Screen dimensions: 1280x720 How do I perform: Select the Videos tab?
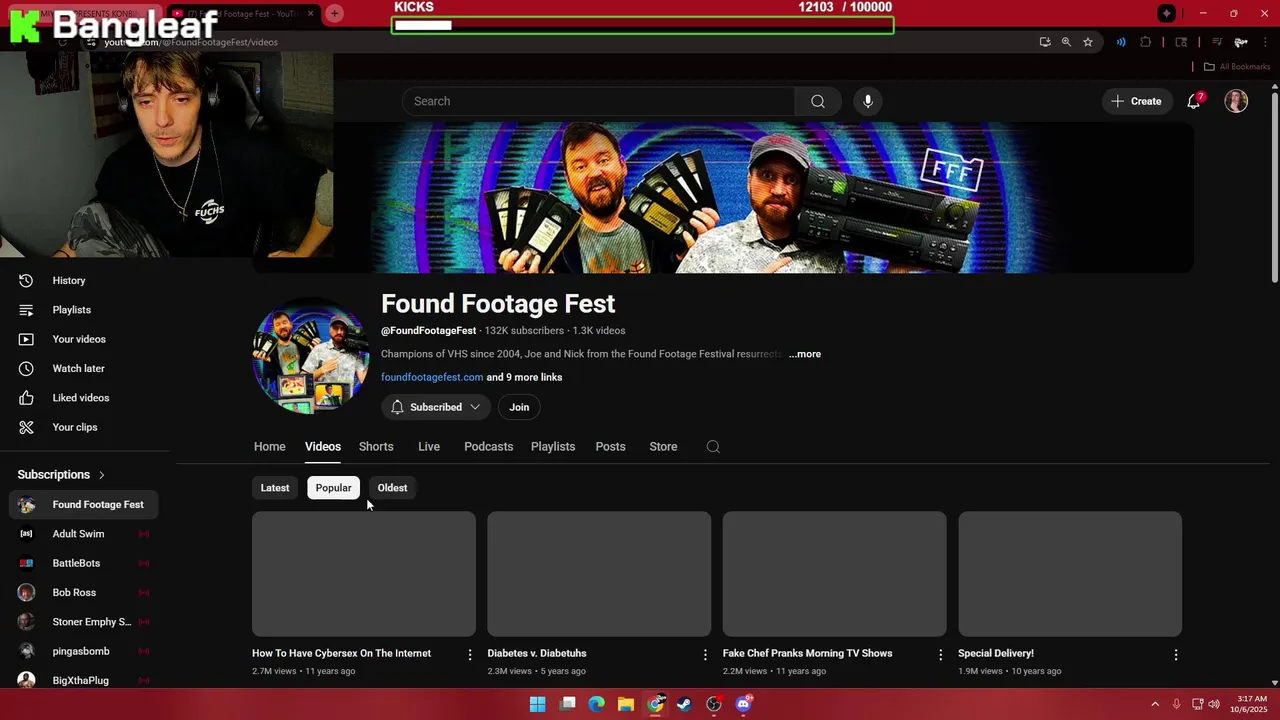(323, 447)
